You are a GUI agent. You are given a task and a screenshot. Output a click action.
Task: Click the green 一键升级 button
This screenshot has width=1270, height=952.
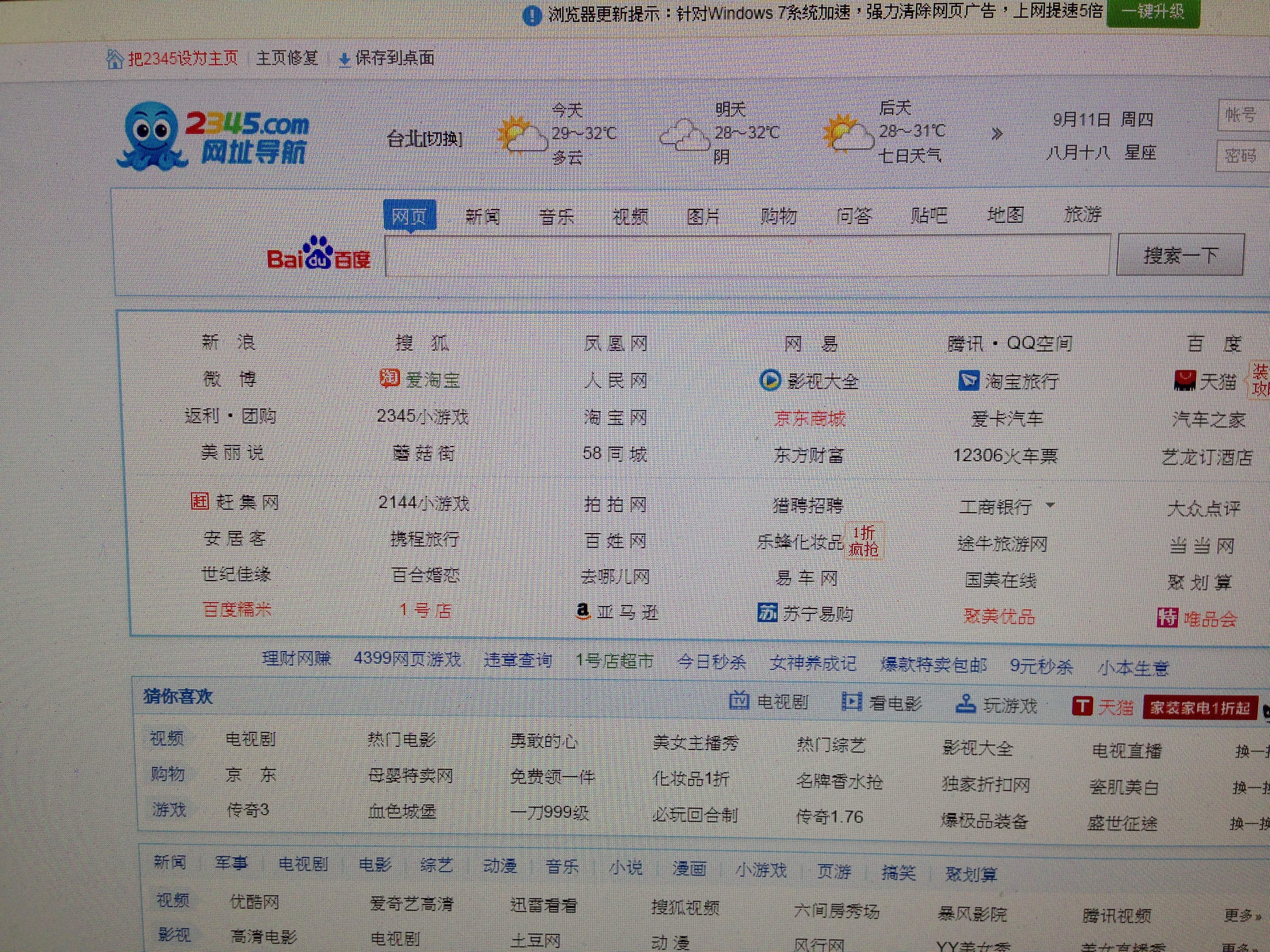pyautogui.click(x=1153, y=12)
